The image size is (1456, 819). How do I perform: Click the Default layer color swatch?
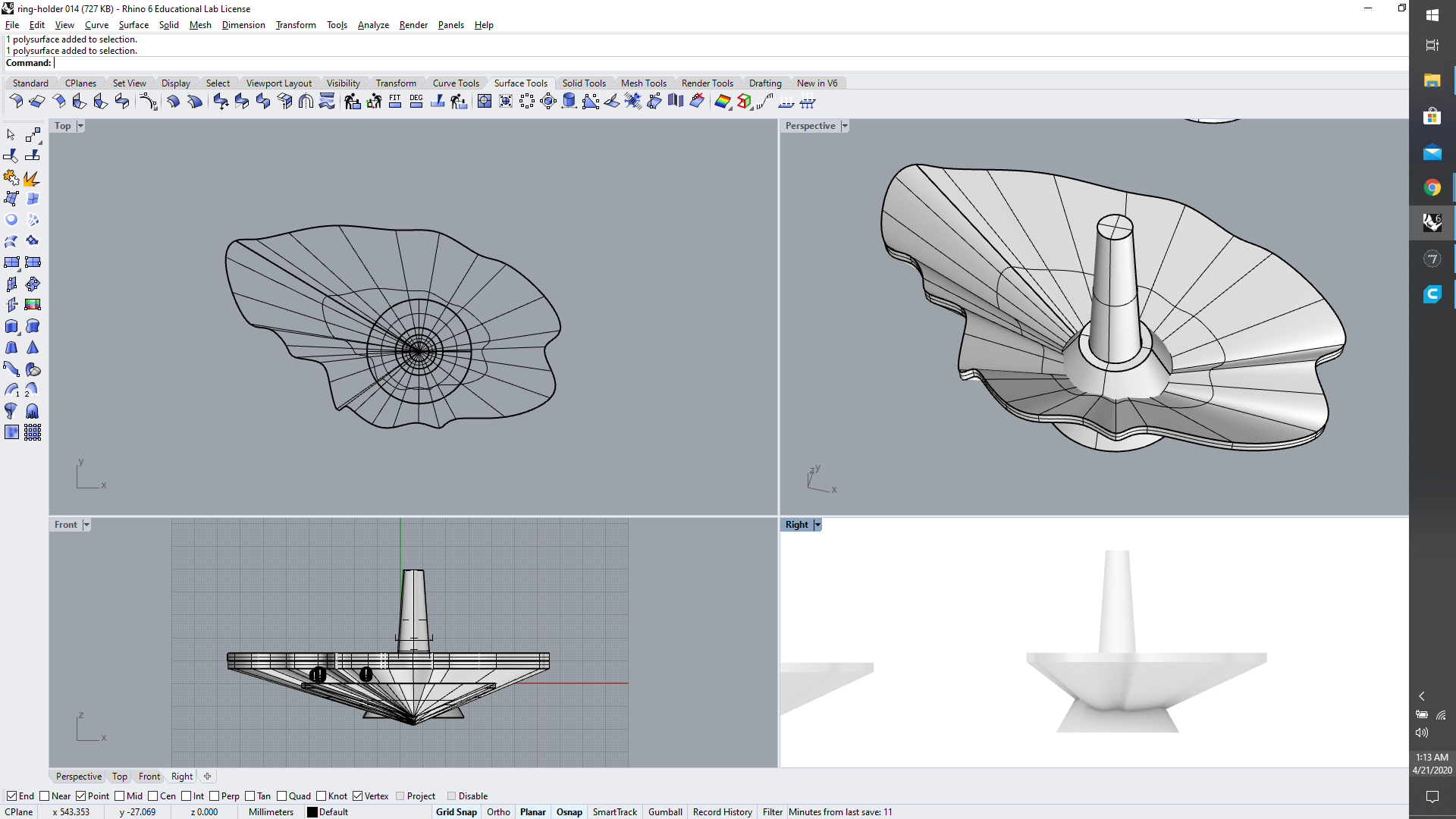click(313, 811)
